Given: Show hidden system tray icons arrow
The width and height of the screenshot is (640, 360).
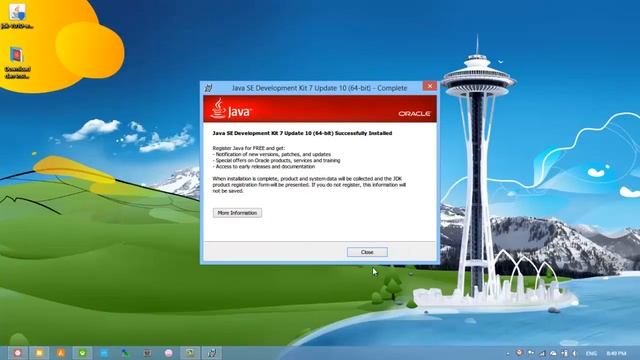Looking at the screenshot, I should (508, 353).
